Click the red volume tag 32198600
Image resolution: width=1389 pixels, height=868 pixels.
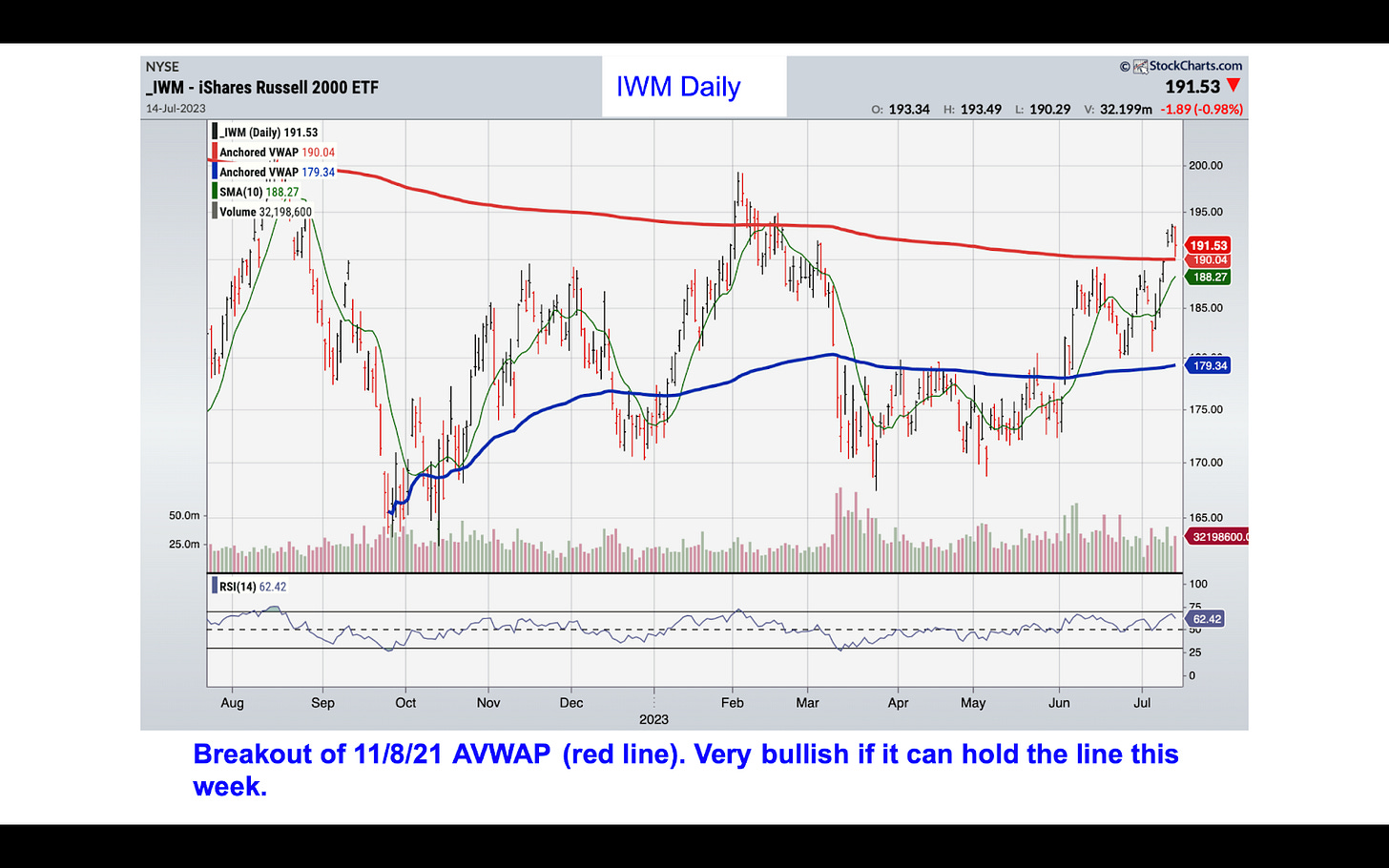pyautogui.click(x=1216, y=538)
